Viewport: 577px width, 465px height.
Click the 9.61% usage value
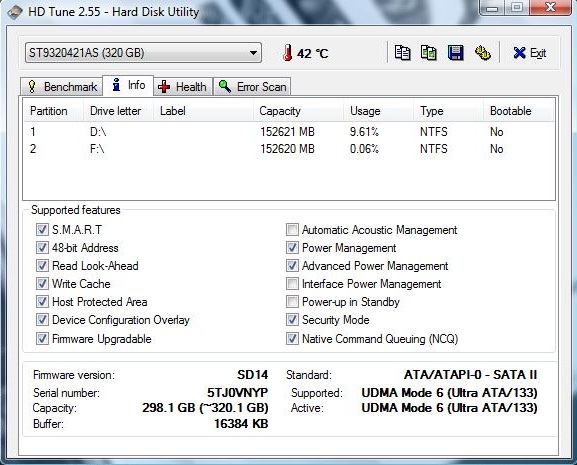point(364,132)
